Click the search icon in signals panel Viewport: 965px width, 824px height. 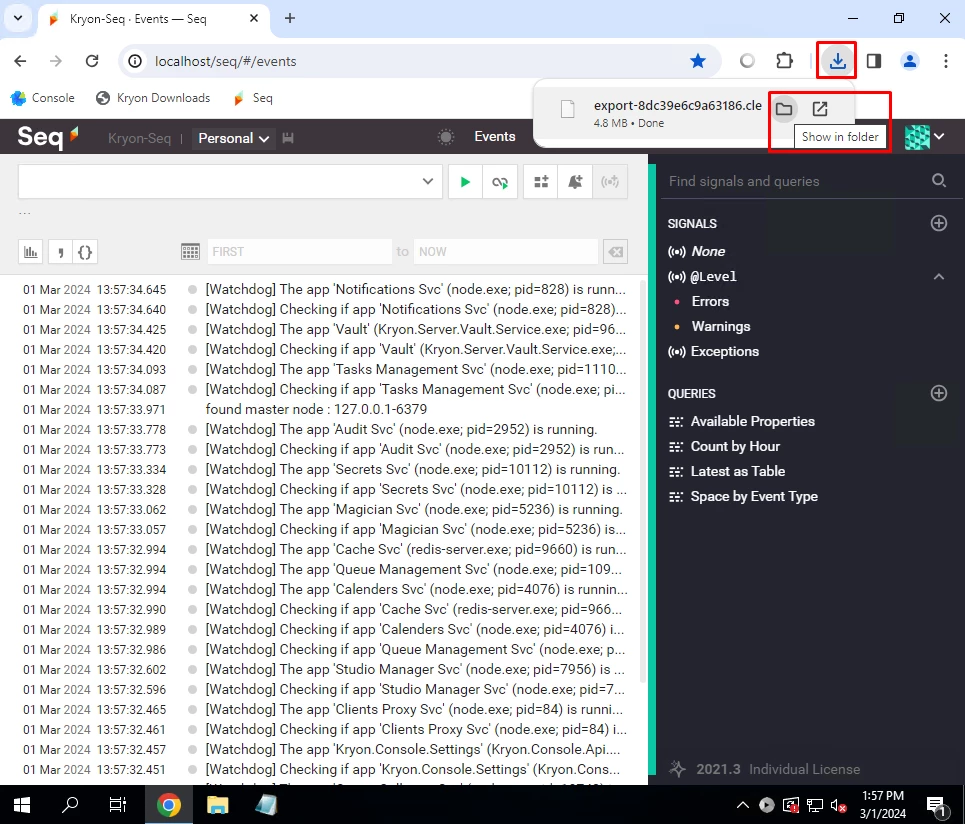(939, 180)
